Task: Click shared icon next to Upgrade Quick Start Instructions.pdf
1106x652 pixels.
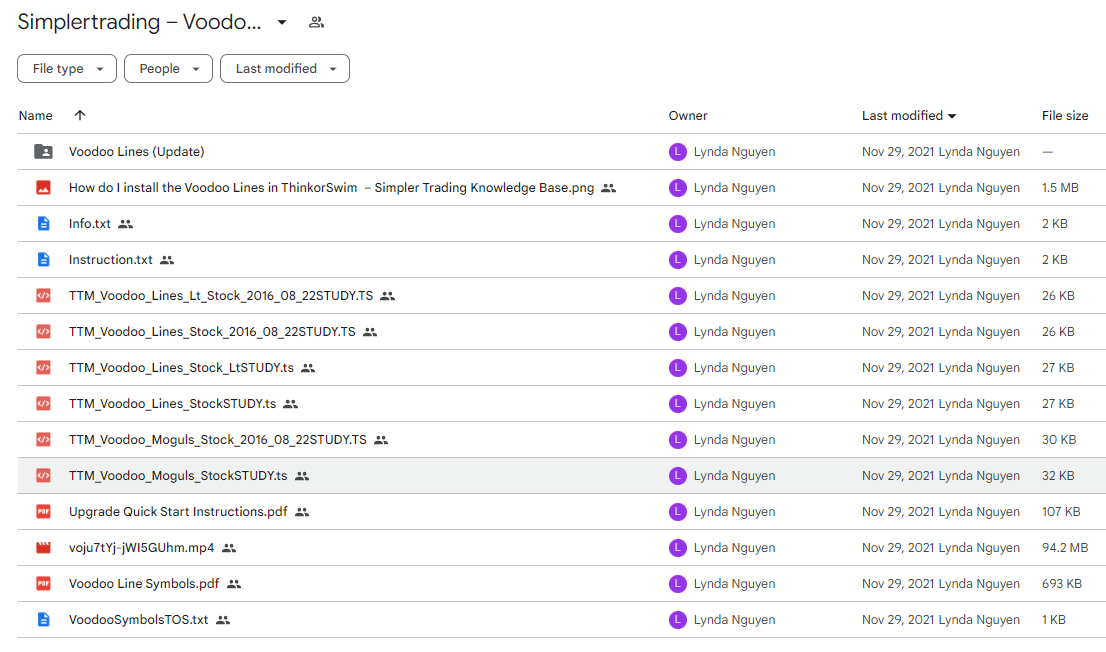Action: point(303,512)
